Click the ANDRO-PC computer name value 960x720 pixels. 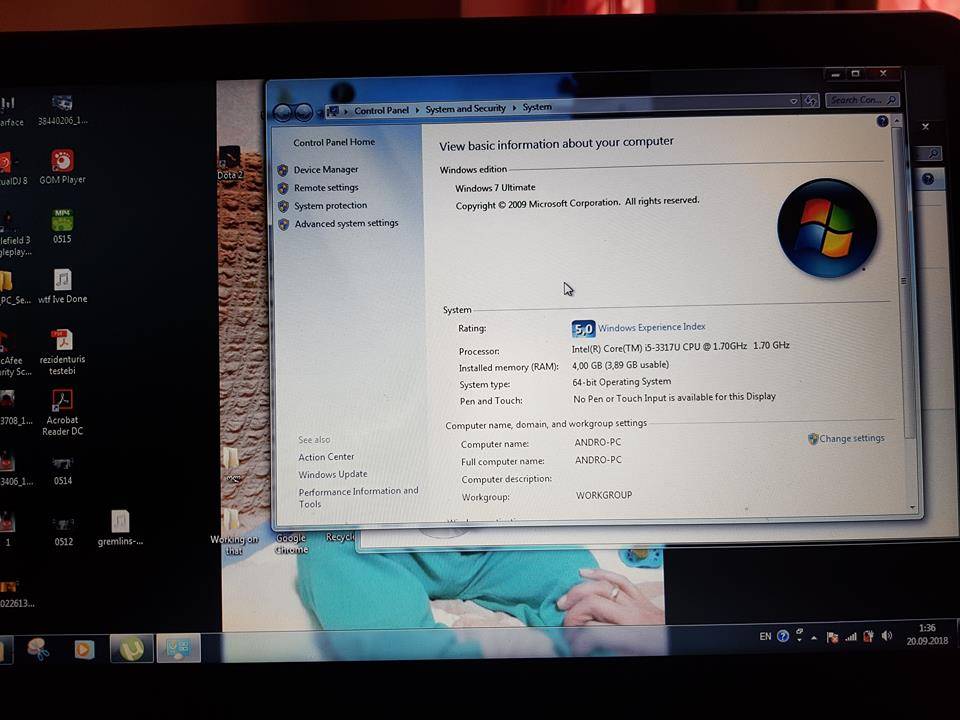[598, 442]
